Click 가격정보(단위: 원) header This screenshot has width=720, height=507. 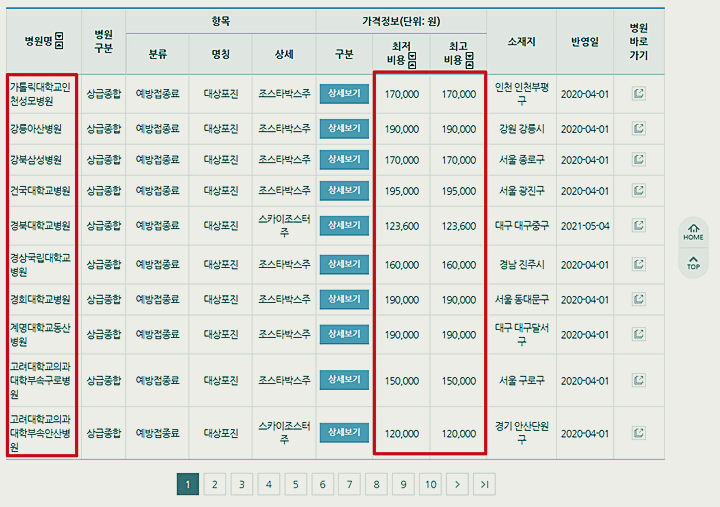(x=401, y=21)
